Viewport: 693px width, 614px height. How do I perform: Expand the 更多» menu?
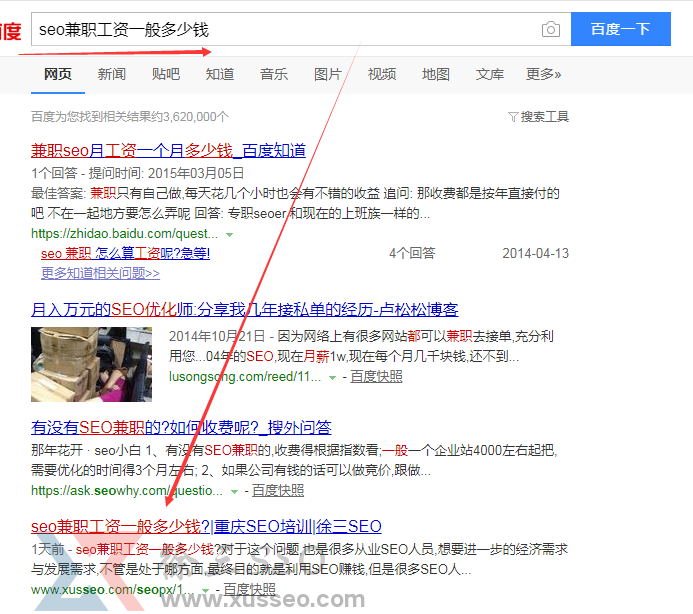click(543, 74)
